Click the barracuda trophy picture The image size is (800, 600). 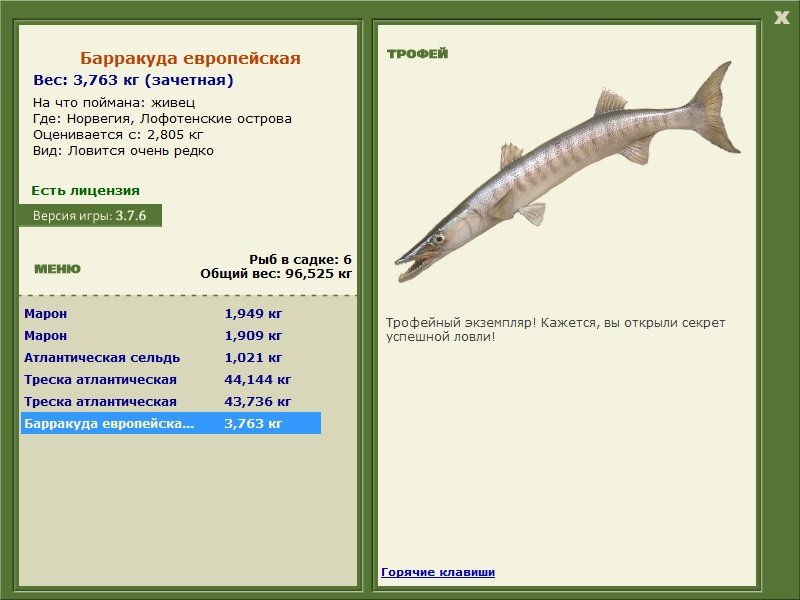566,175
